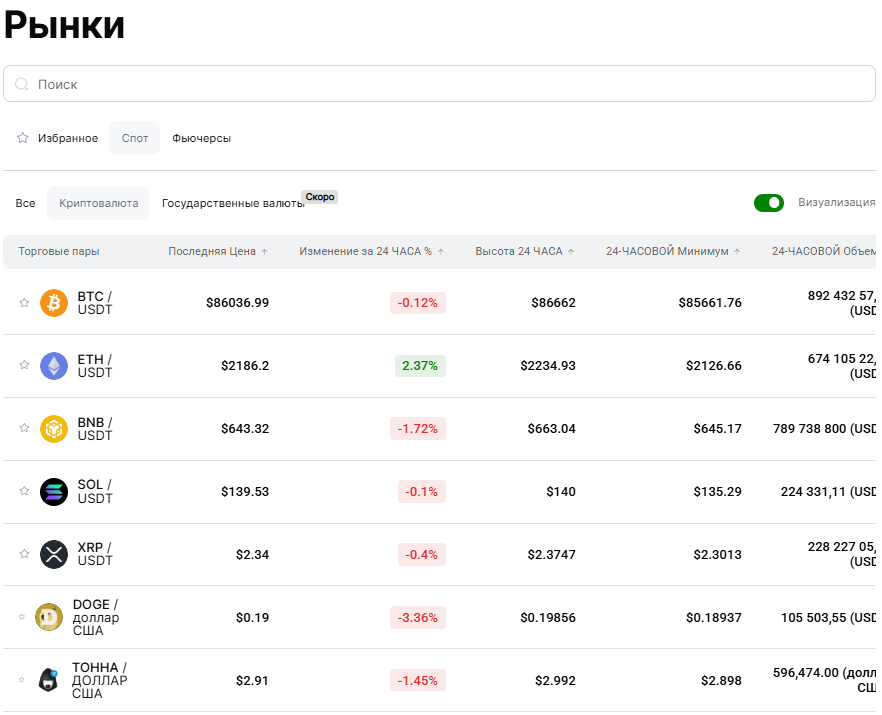Click the Bitcoin coin icon
This screenshot has width=882, height=715.
coord(54,303)
